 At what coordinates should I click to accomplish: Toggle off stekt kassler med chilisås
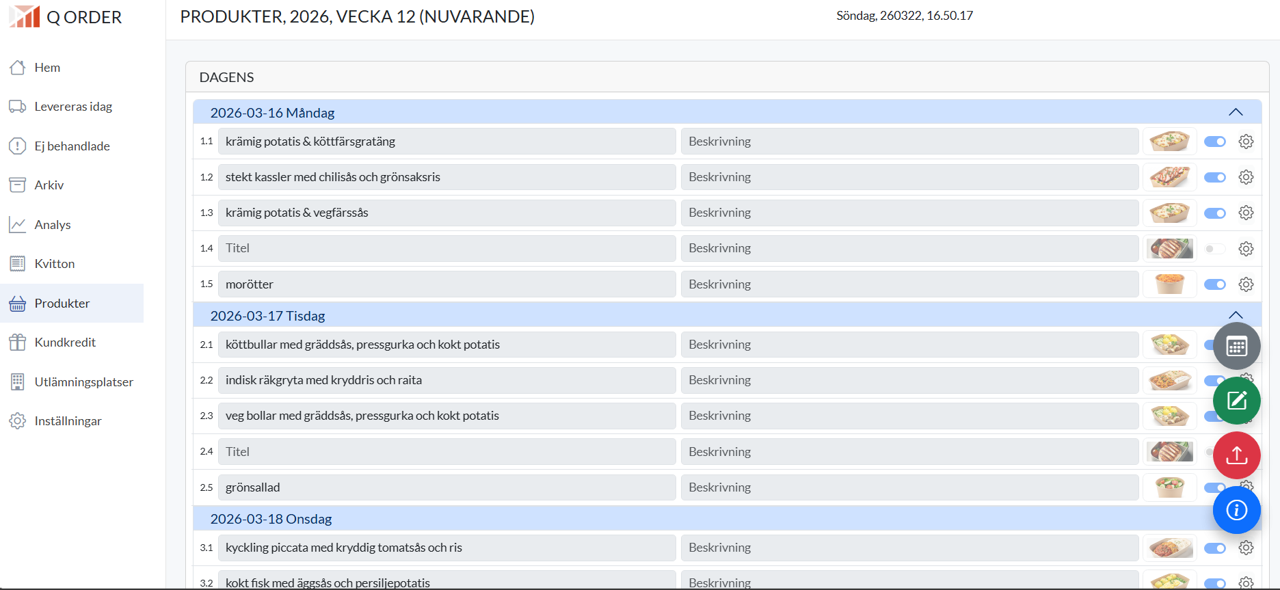click(1215, 177)
